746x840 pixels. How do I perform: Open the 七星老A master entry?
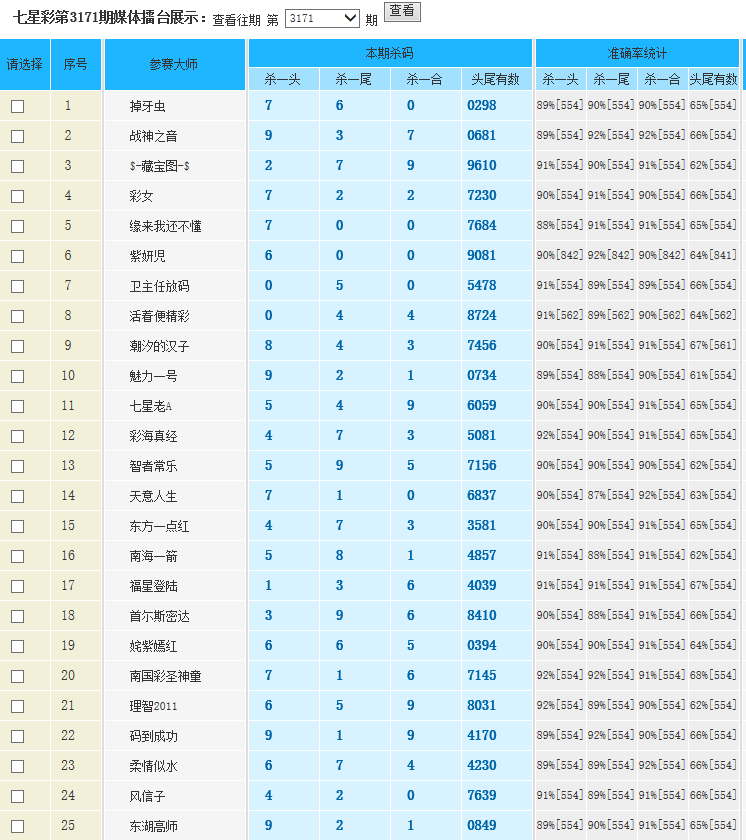click(x=151, y=406)
